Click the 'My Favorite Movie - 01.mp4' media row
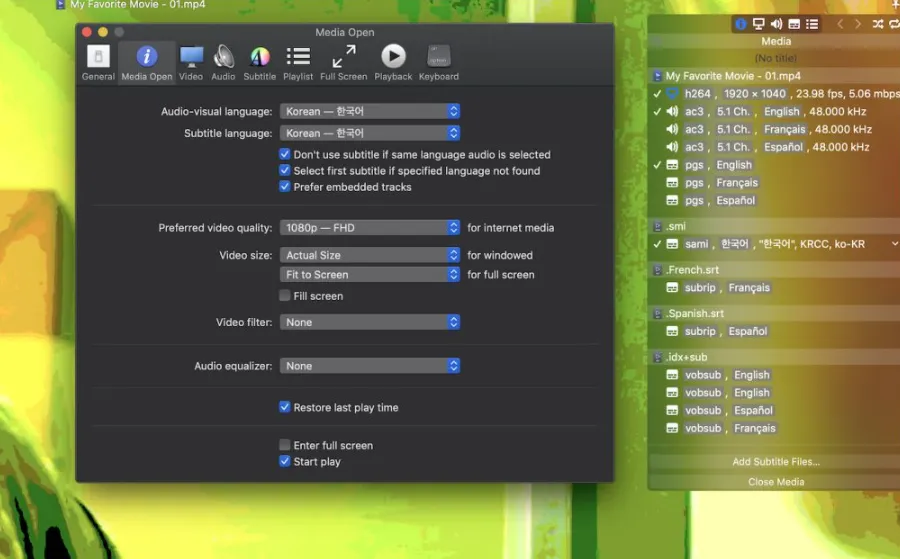The height and width of the screenshot is (559, 900). coord(775,76)
